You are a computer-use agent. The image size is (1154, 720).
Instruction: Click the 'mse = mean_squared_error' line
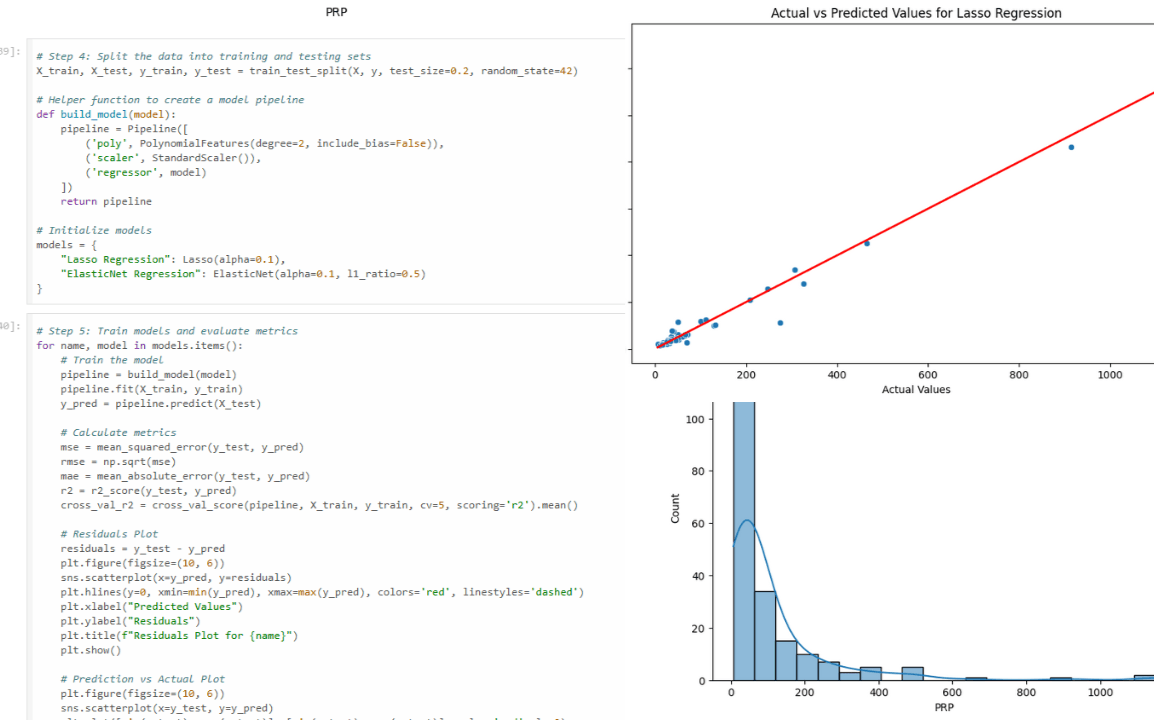tap(182, 447)
